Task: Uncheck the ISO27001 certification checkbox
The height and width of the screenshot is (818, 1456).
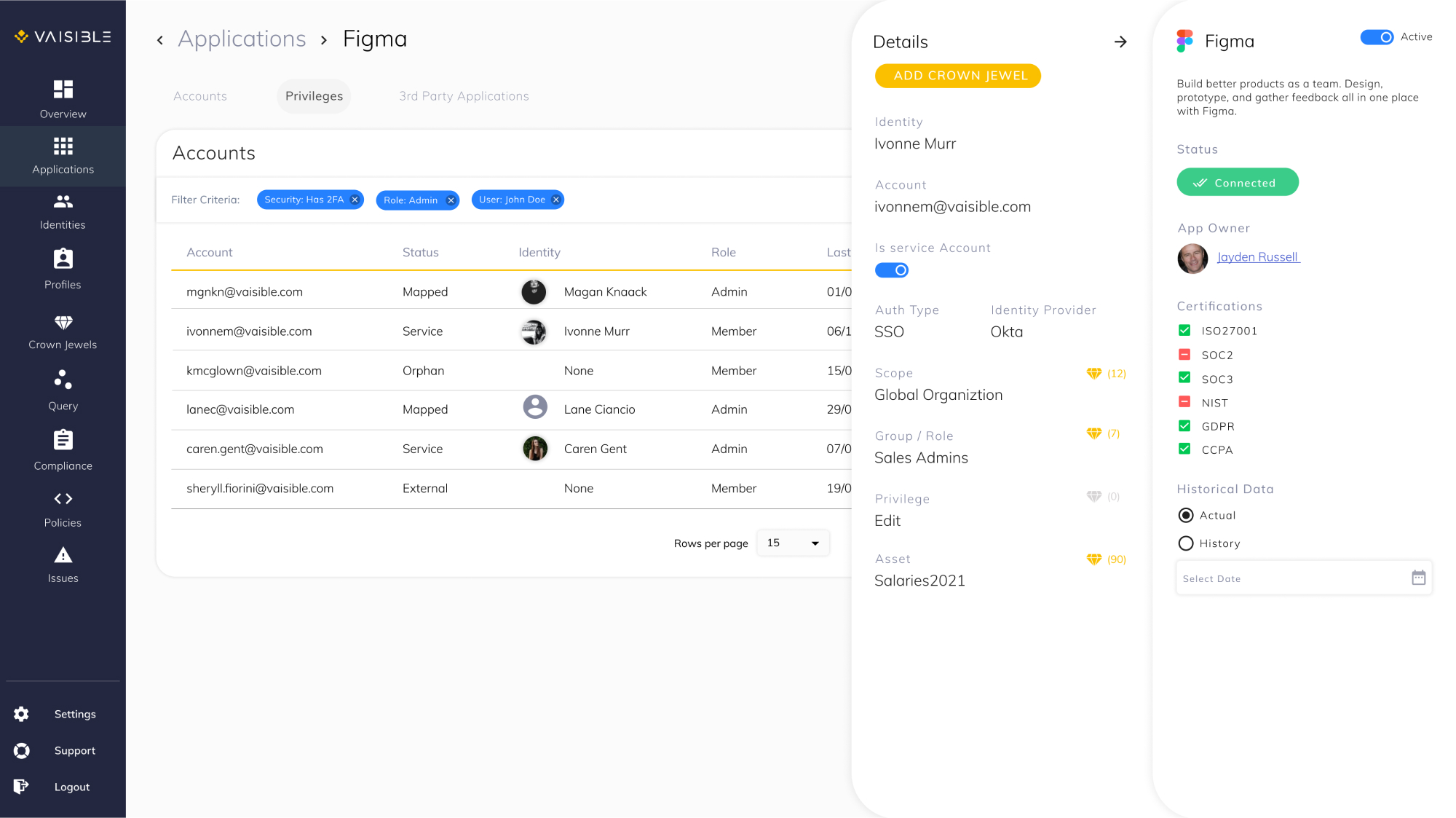Action: (x=1184, y=331)
